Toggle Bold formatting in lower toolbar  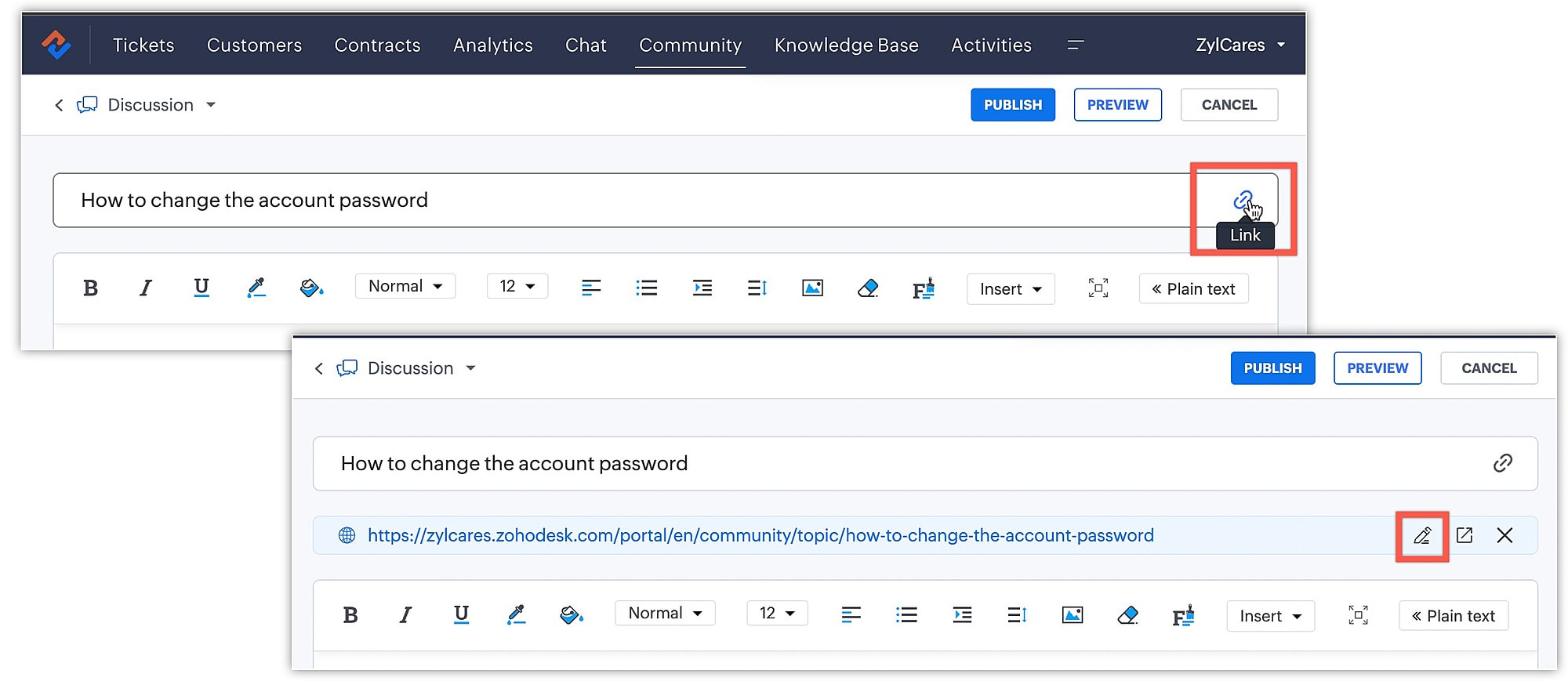coord(350,615)
